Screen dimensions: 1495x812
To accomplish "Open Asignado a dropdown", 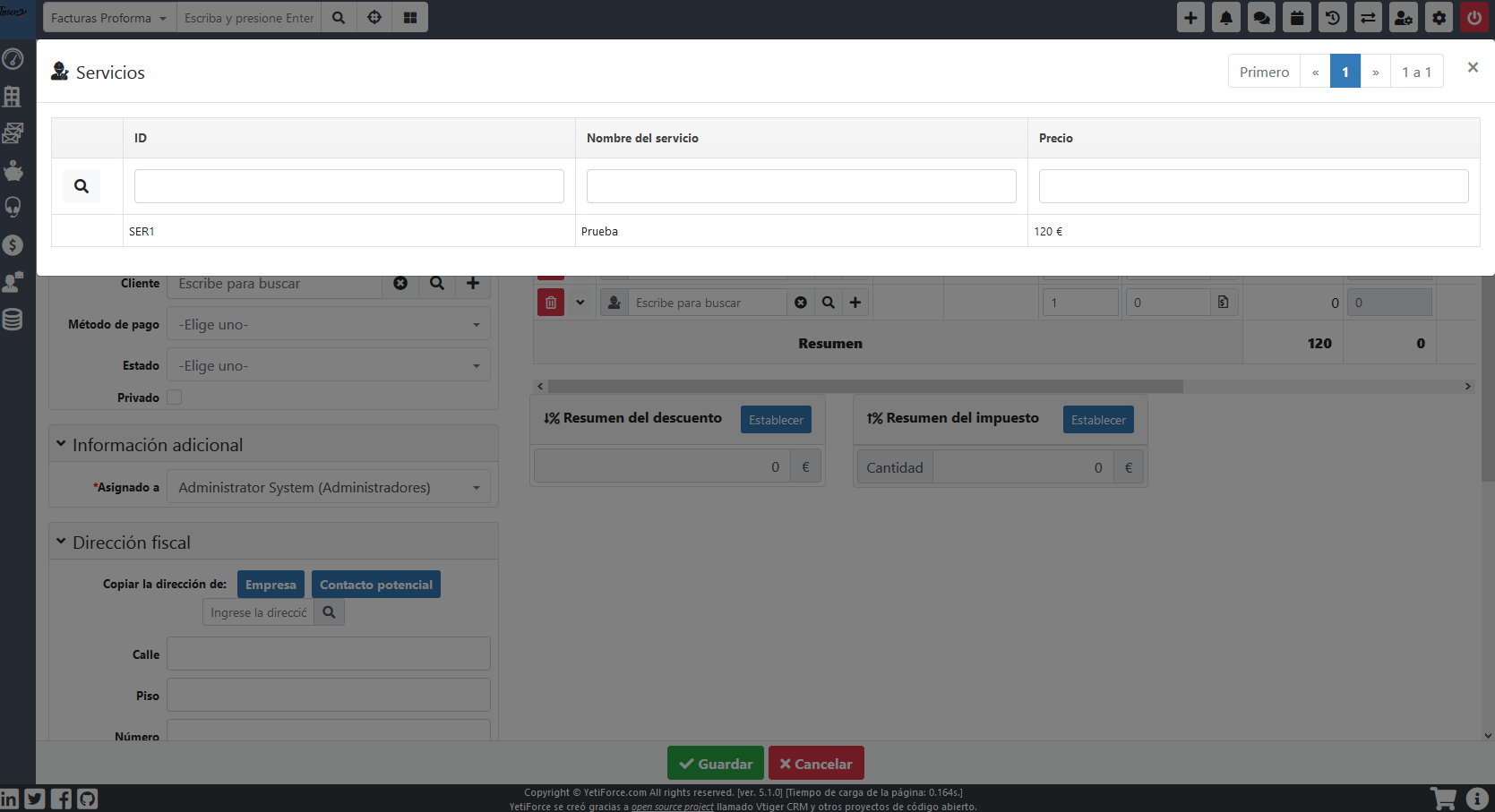I will (329, 487).
